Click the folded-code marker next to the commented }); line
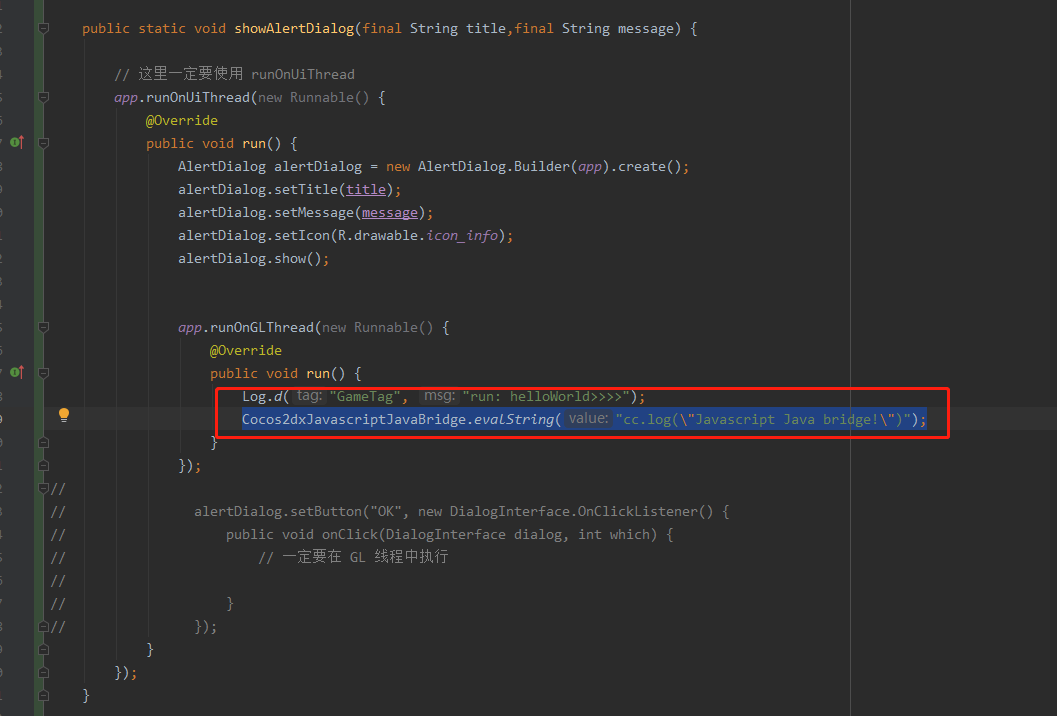This screenshot has width=1057, height=716. [x=42, y=626]
